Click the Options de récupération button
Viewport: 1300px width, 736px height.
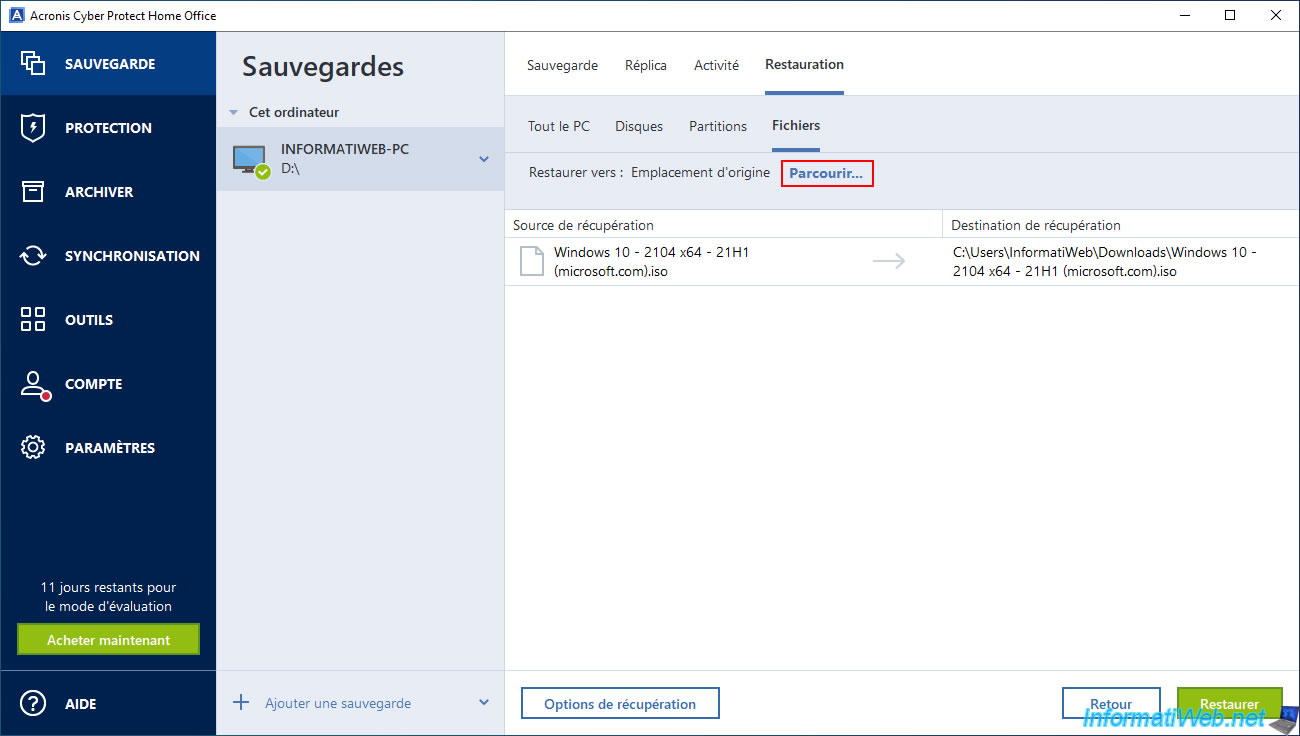[620, 704]
